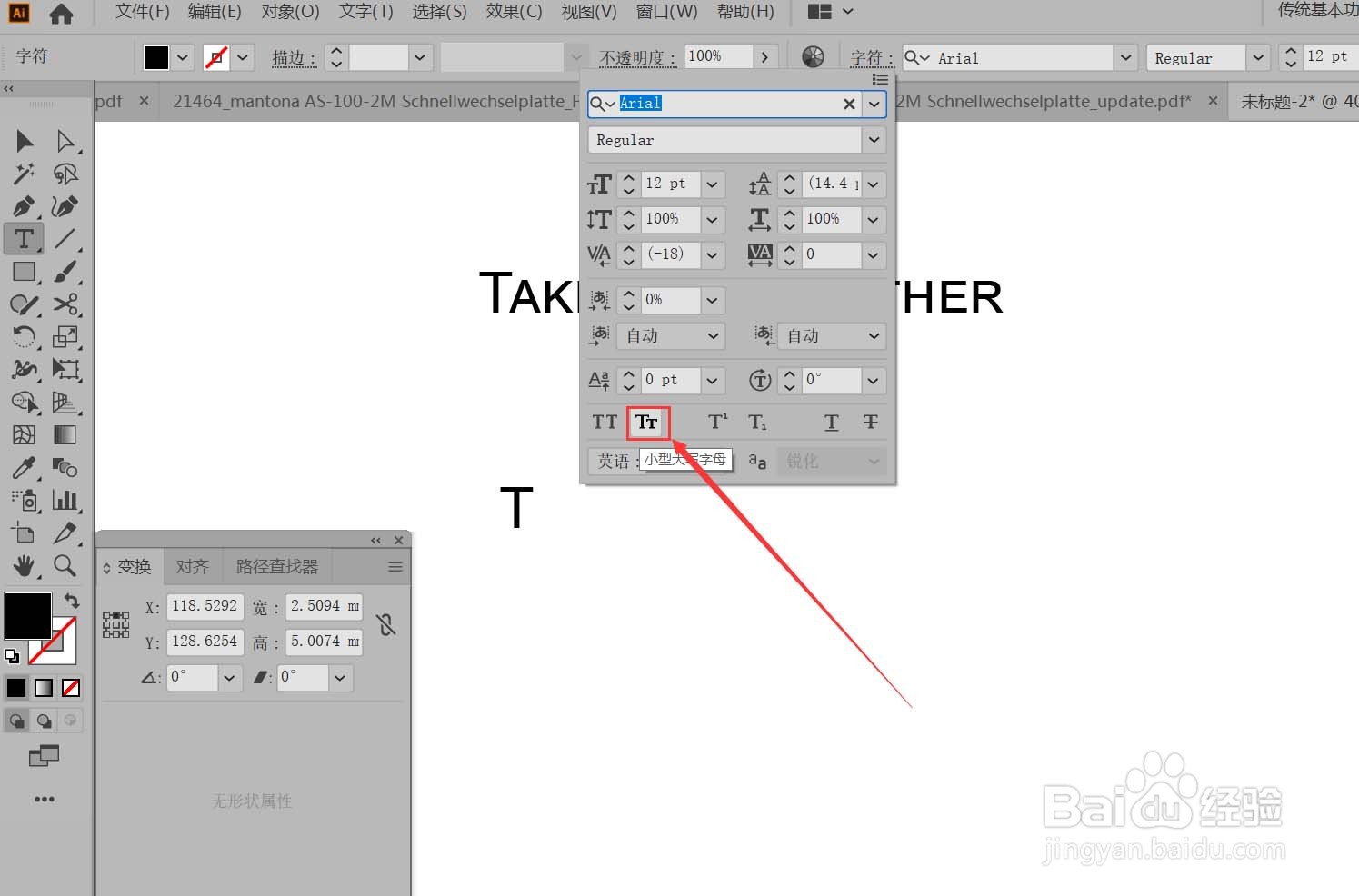The height and width of the screenshot is (896, 1359).
Task: Open control bar Arial font dropdown
Action: click(1126, 58)
